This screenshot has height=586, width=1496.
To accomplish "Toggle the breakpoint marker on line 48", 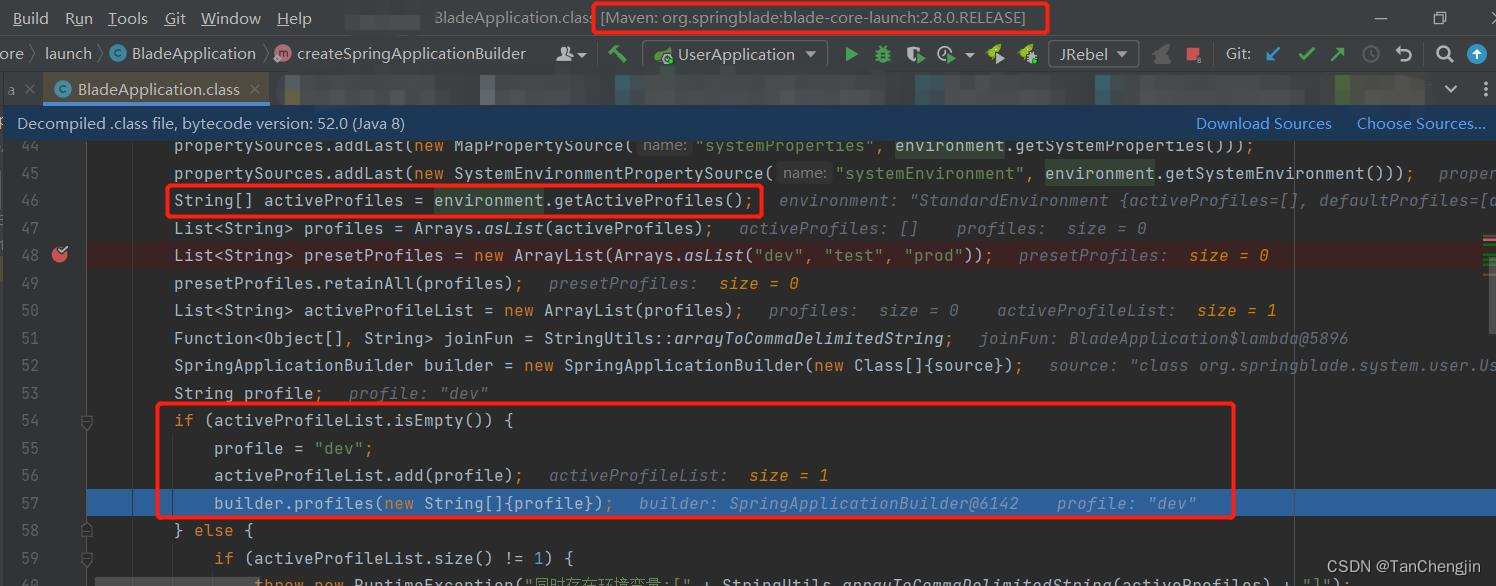I will (x=60, y=254).
